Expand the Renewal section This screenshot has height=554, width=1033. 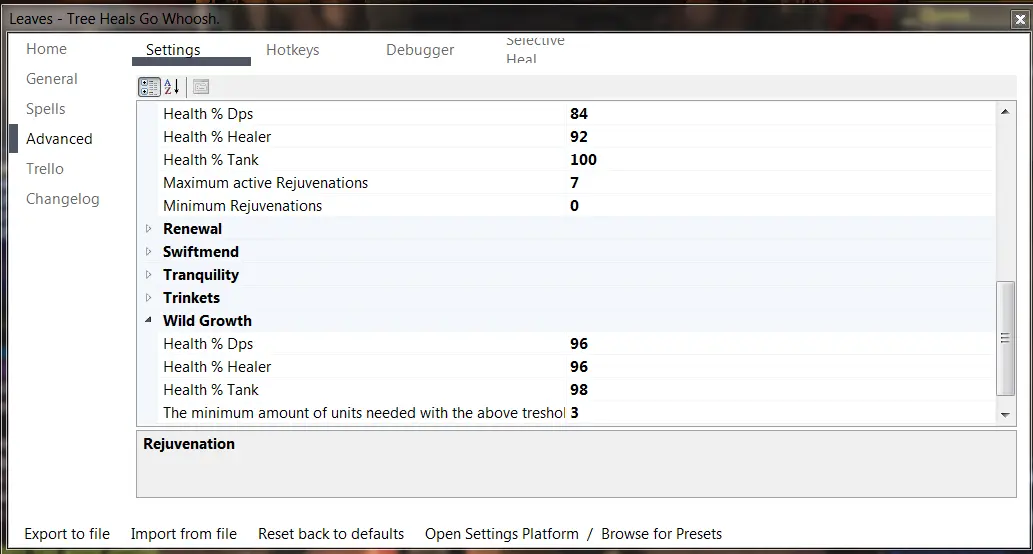(149, 229)
